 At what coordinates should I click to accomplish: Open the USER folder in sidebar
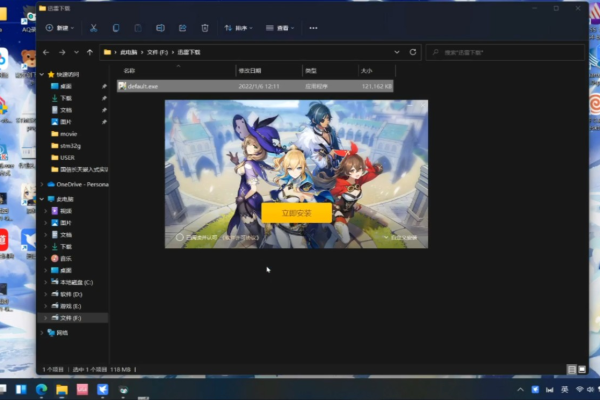[x=67, y=158]
